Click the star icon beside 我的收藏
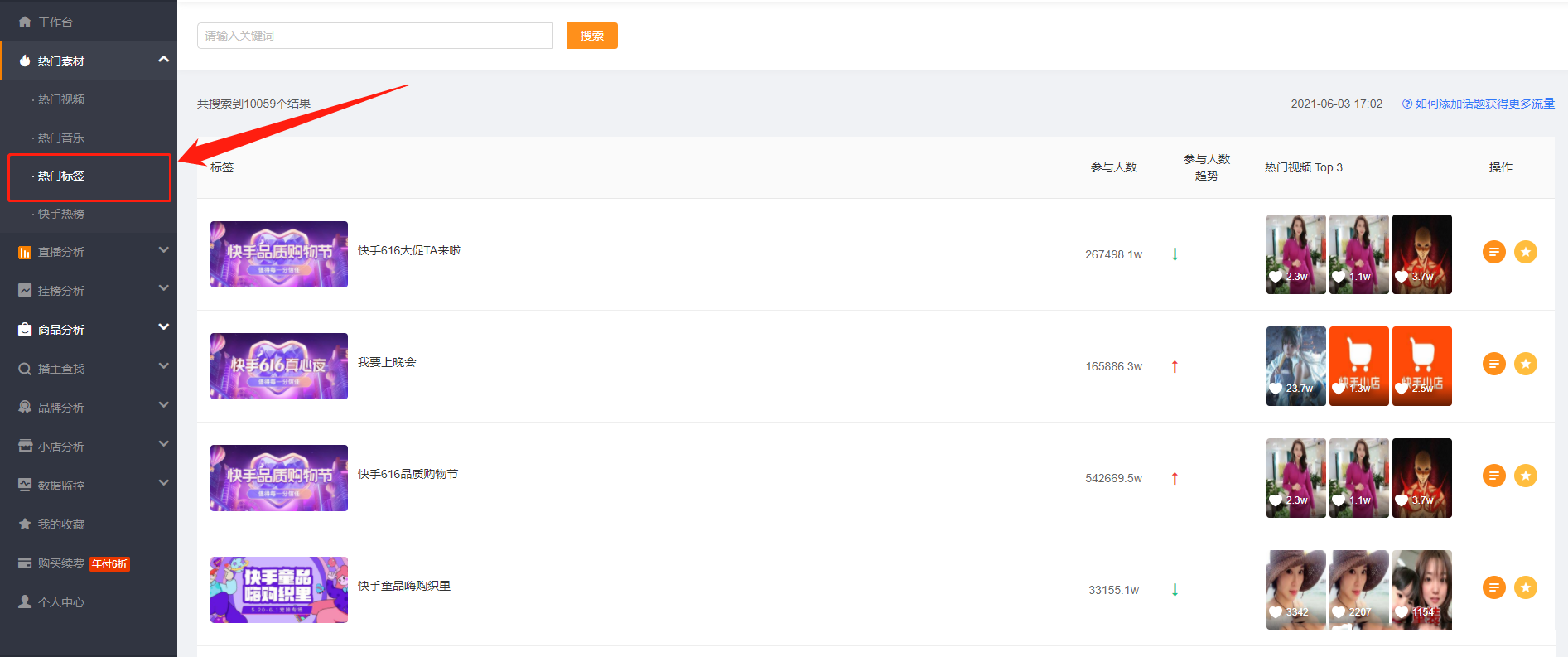The height and width of the screenshot is (657, 1568). (25, 524)
